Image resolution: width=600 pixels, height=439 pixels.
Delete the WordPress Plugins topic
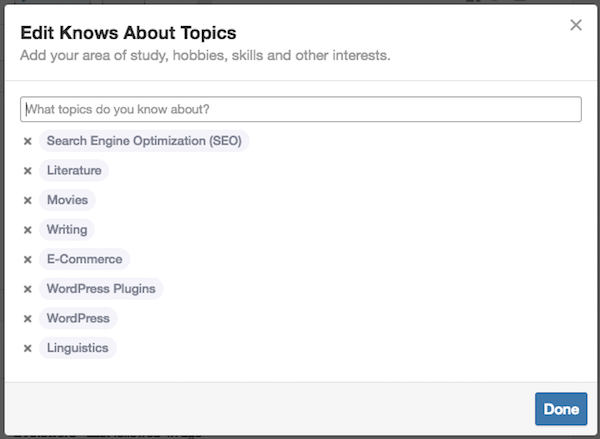click(28, 290)
